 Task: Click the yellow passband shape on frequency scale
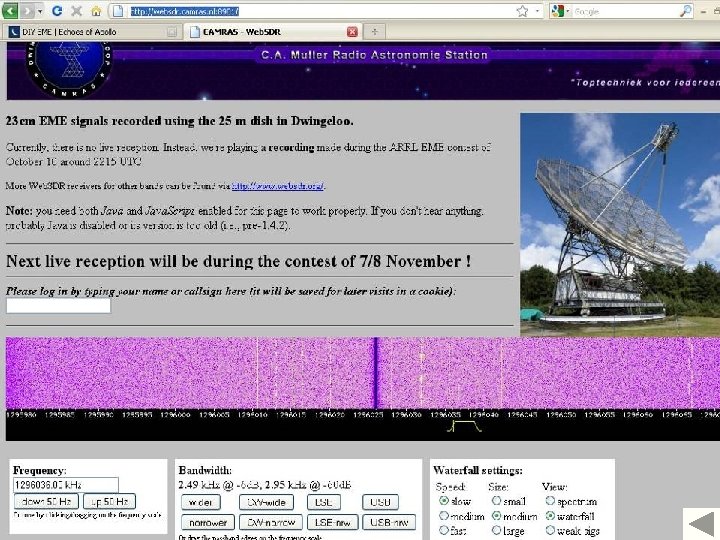464,427
